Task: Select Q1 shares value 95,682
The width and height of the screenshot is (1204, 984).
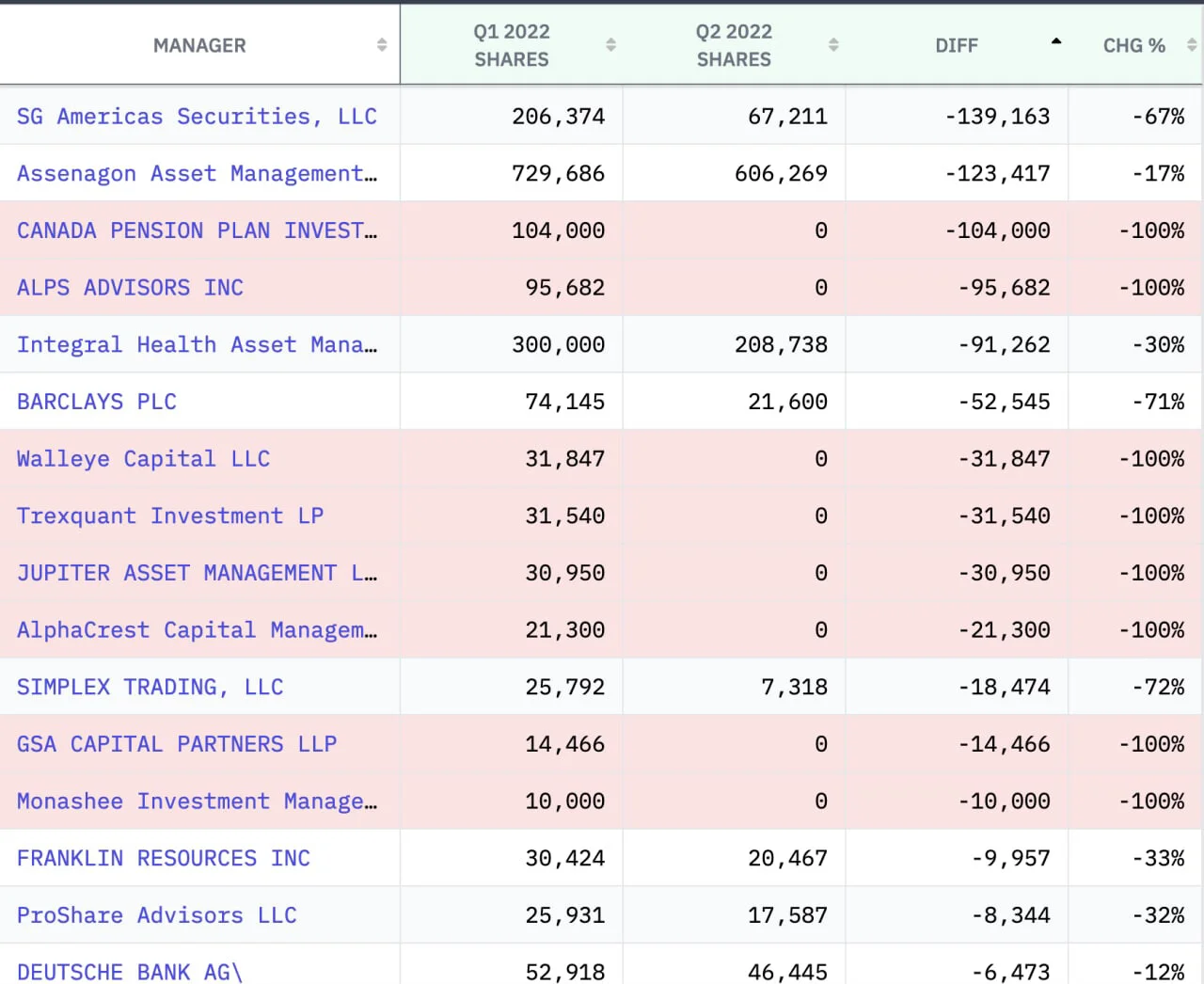Action: coord(565,288)
